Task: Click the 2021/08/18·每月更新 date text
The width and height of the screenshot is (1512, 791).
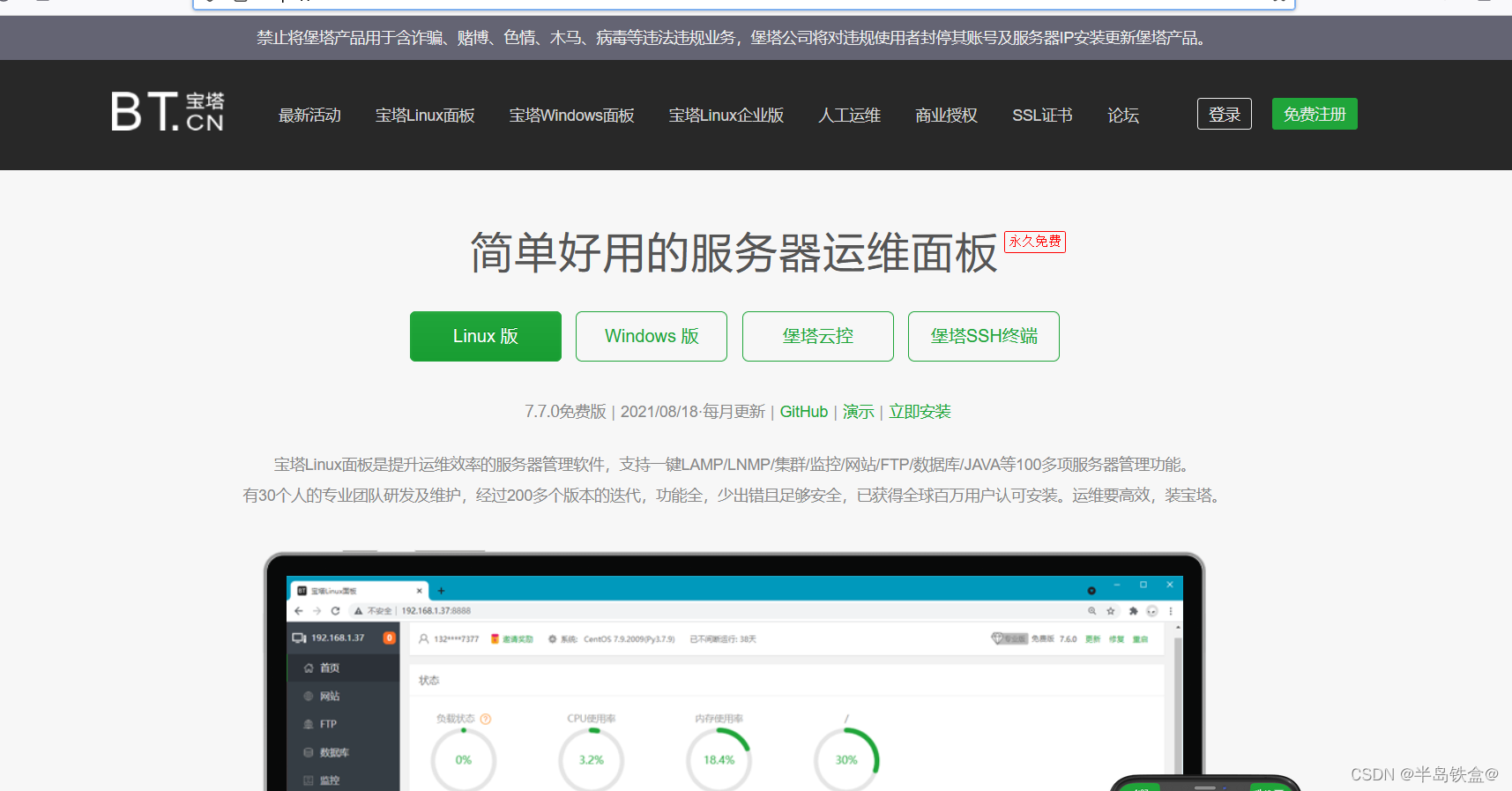Action: [x=693, y=412]
